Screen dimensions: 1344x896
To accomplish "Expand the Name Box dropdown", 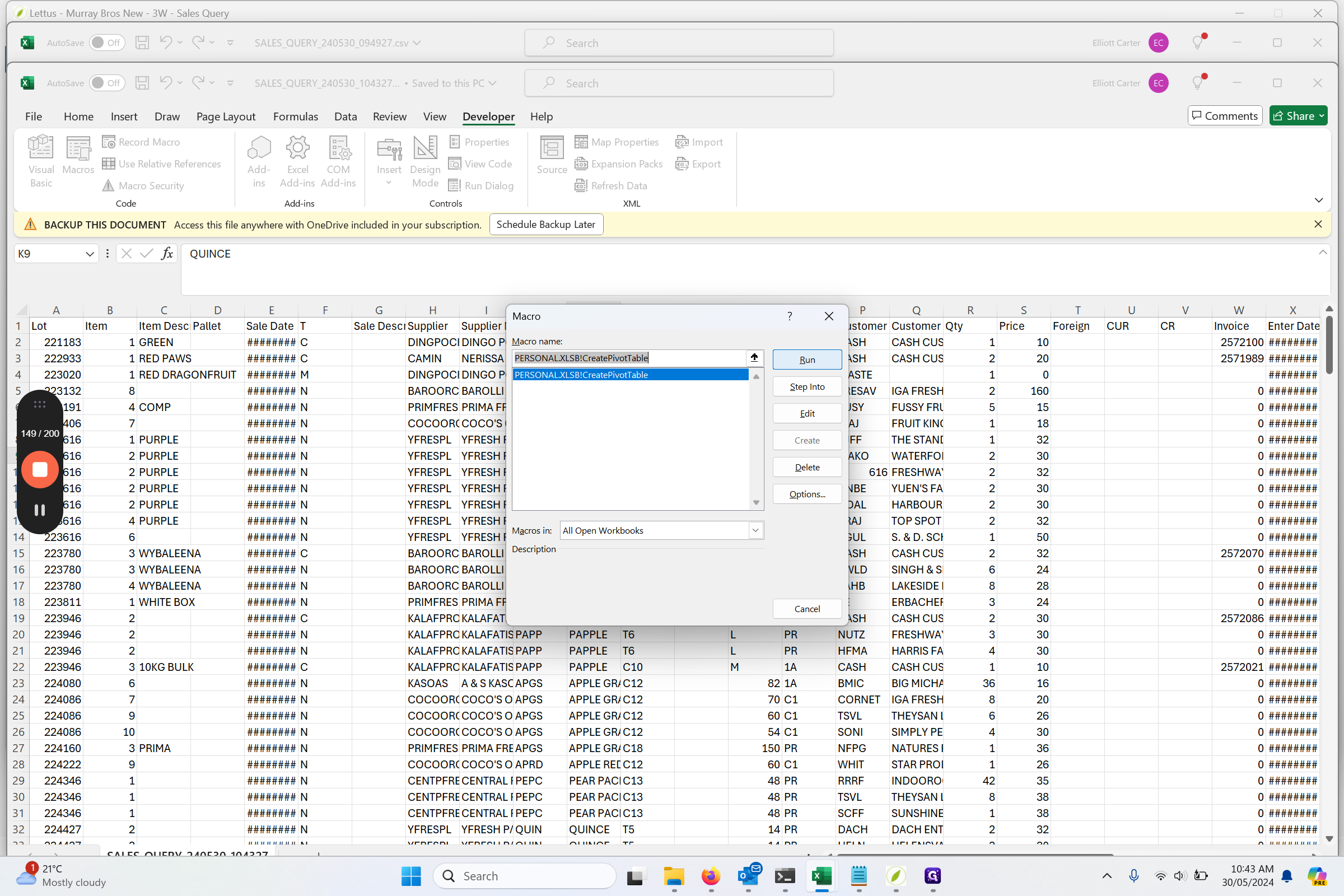I will (x=90, y=254).
